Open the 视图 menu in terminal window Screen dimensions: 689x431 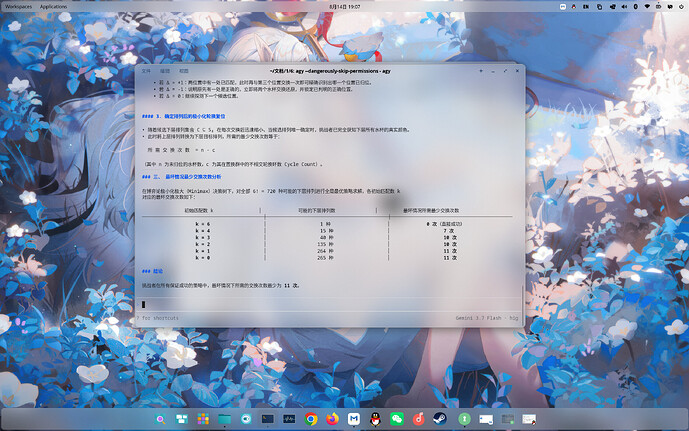pyautogui.click(x=184, y=71)
